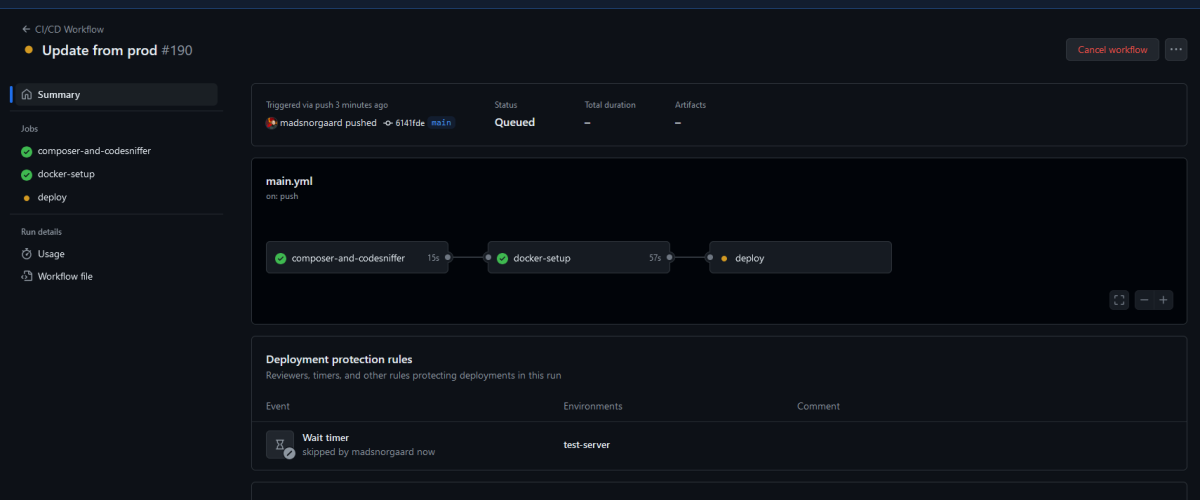Toggle fullscreen for the workflow graph

coord(1119,300)
